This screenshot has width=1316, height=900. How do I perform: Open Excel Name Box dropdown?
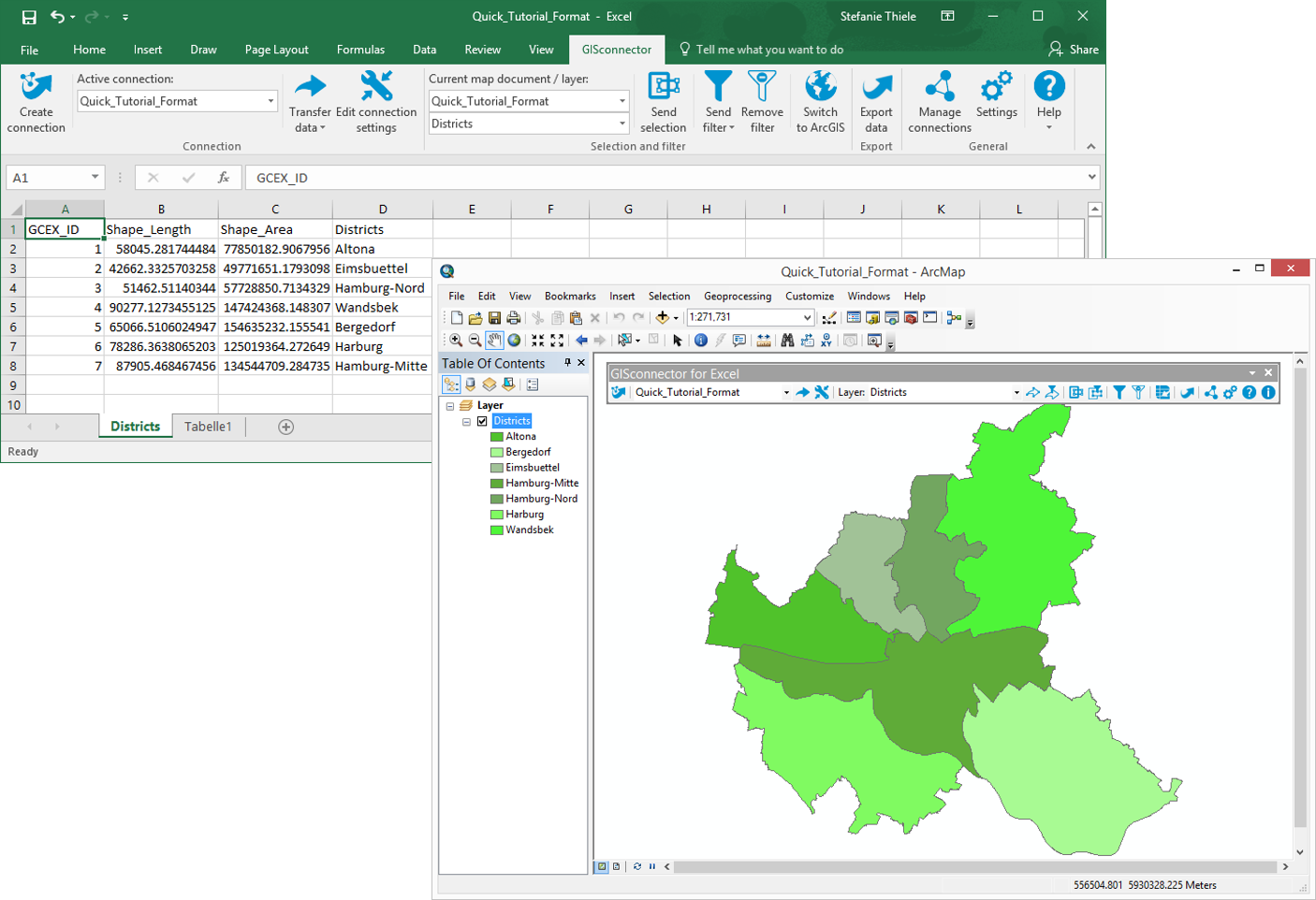pos(95,177)
